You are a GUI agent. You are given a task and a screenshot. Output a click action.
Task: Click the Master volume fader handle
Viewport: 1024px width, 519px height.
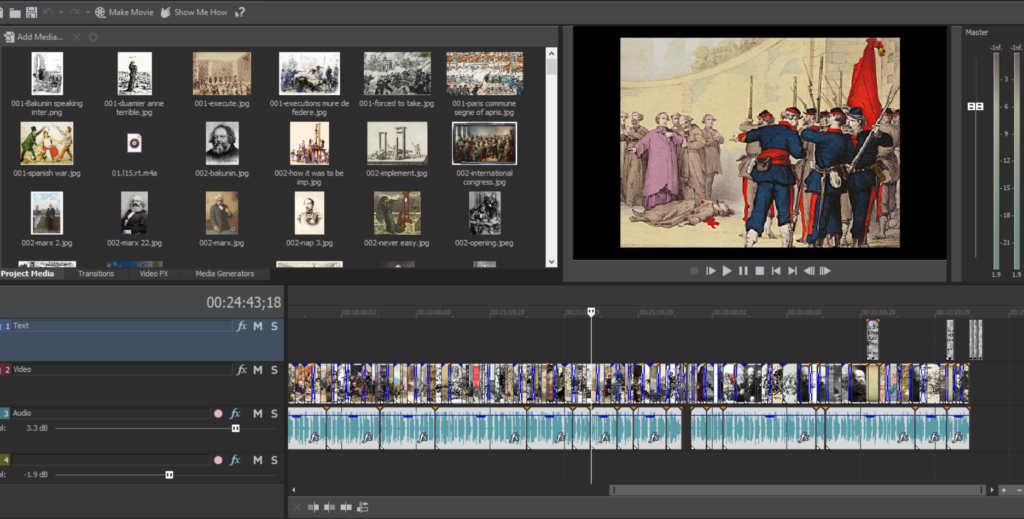click(975, 106)
